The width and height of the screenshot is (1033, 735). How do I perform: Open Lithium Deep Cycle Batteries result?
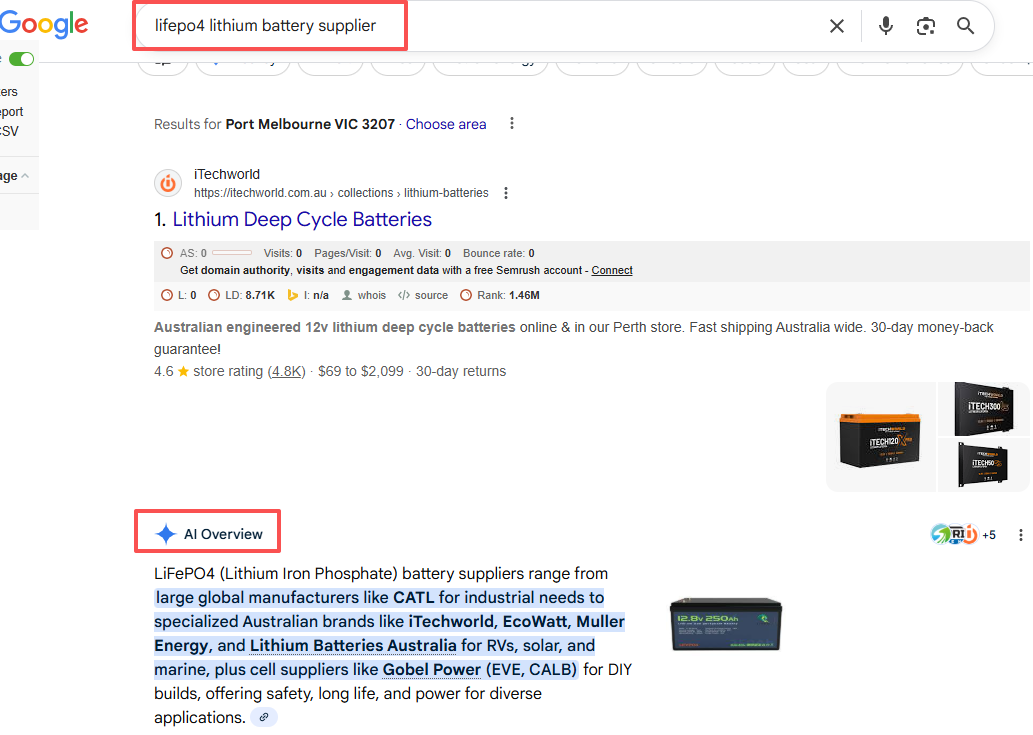coord(302,219)
